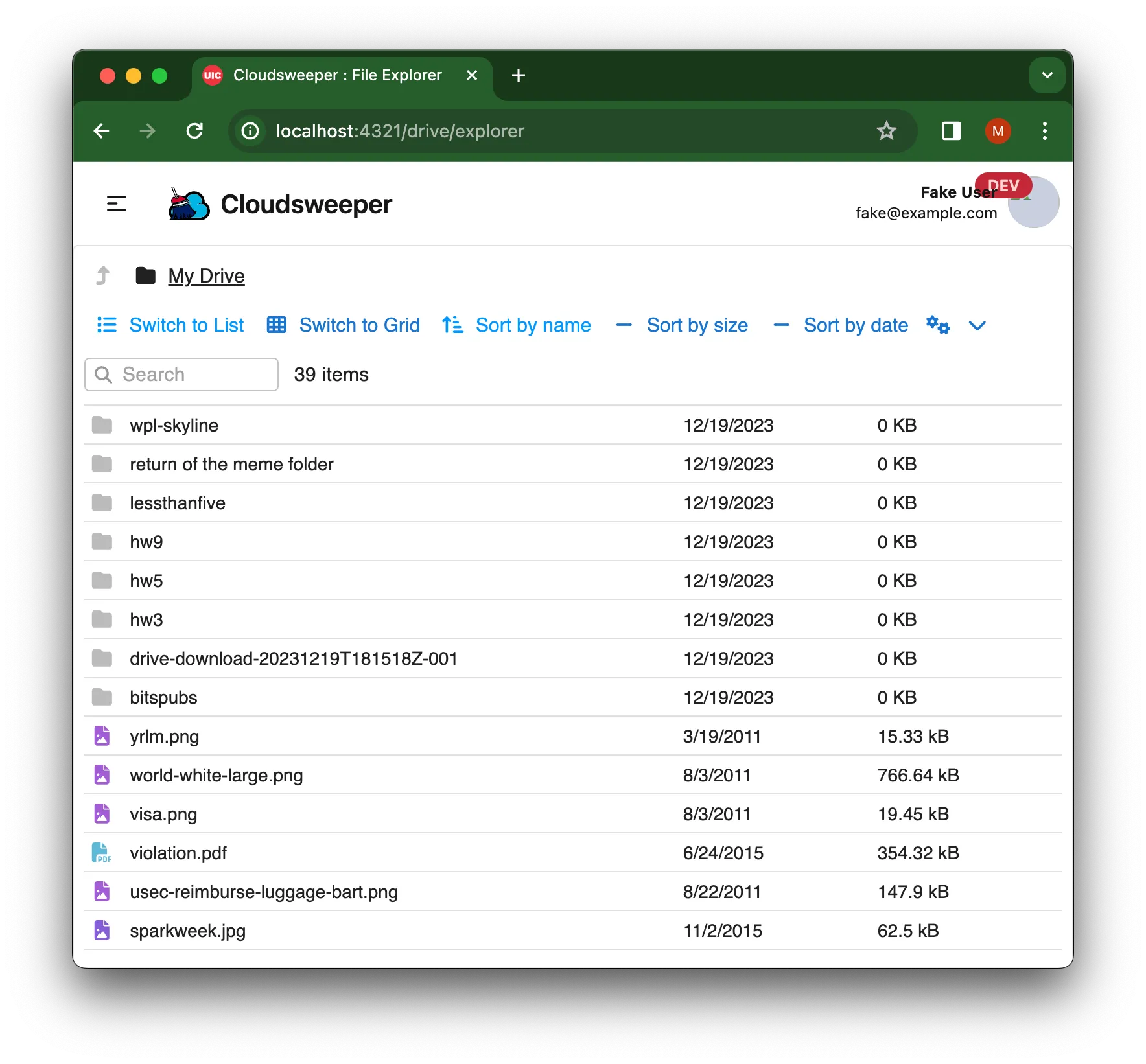The image size is (1146, 1064).
Task: Sort files by size
Action: [697, 325]
